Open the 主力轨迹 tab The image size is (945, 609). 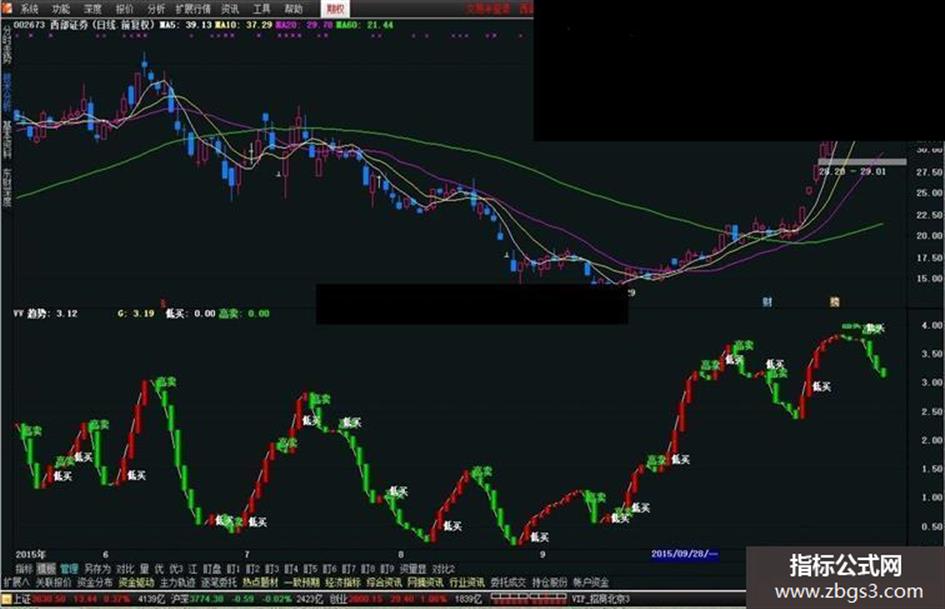pos(178,582)
